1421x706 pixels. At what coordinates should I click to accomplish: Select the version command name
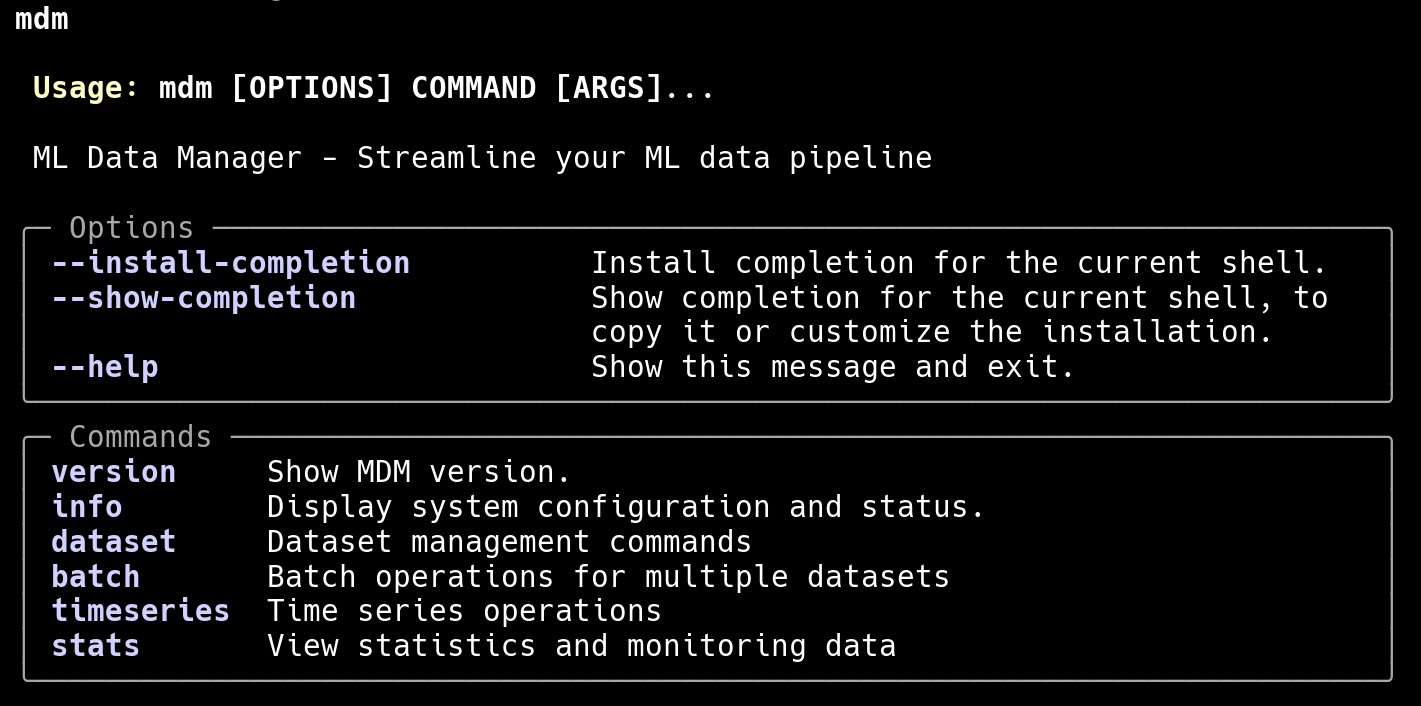point(113,472)
